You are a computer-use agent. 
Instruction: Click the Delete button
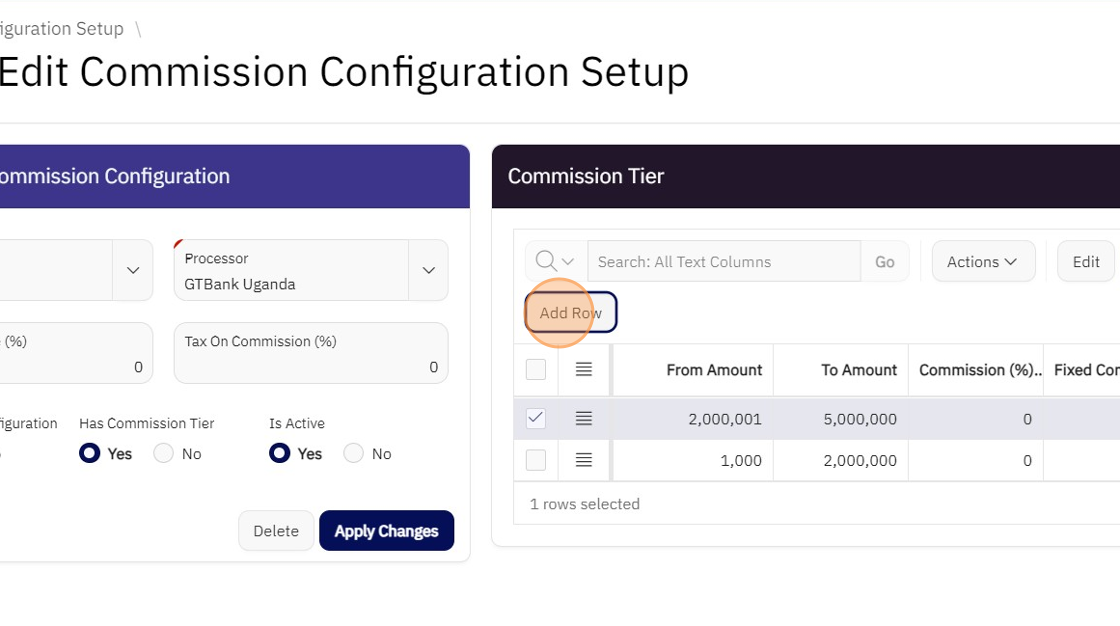click(x=276, y=531)
